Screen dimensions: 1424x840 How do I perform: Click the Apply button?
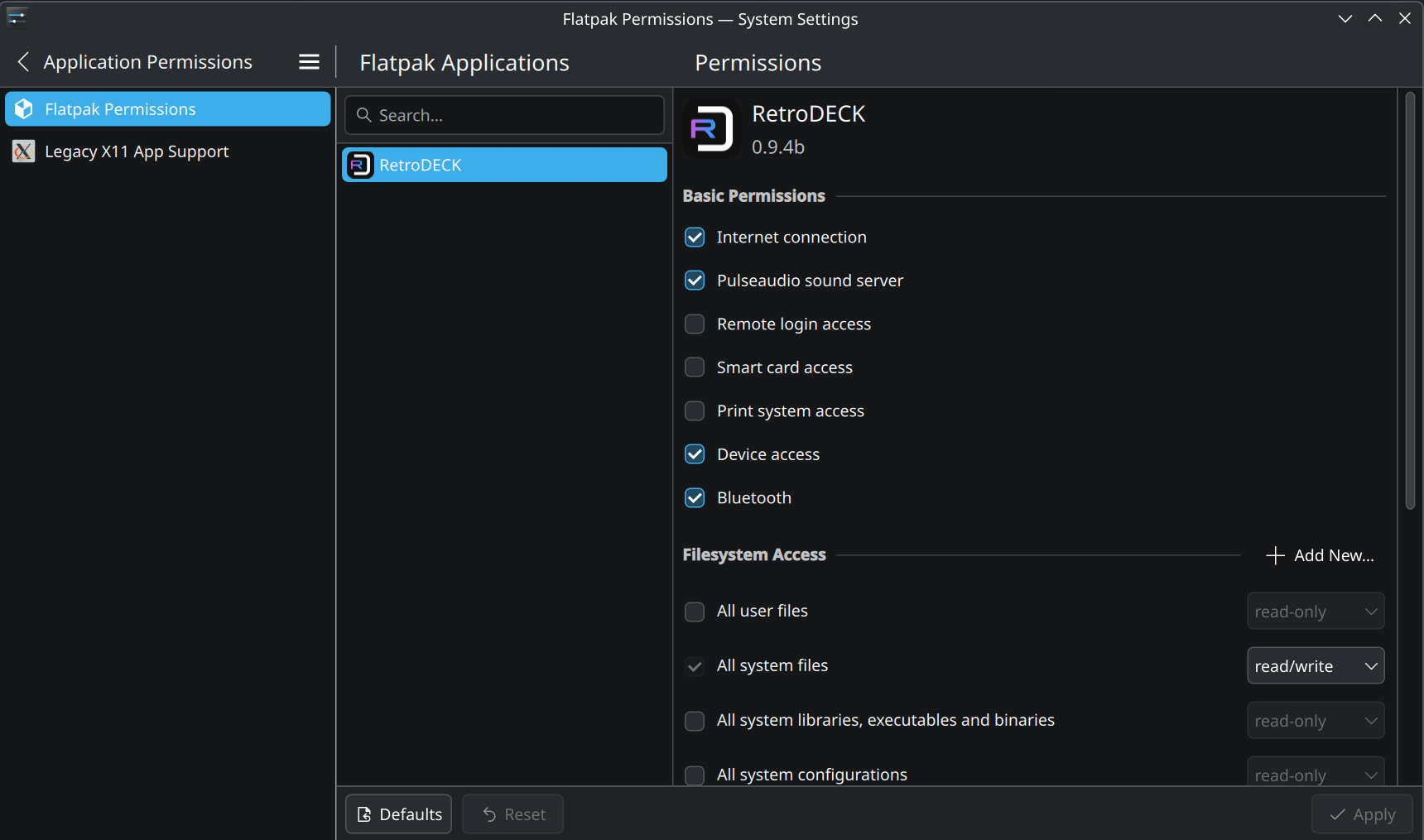(1362, 814)
